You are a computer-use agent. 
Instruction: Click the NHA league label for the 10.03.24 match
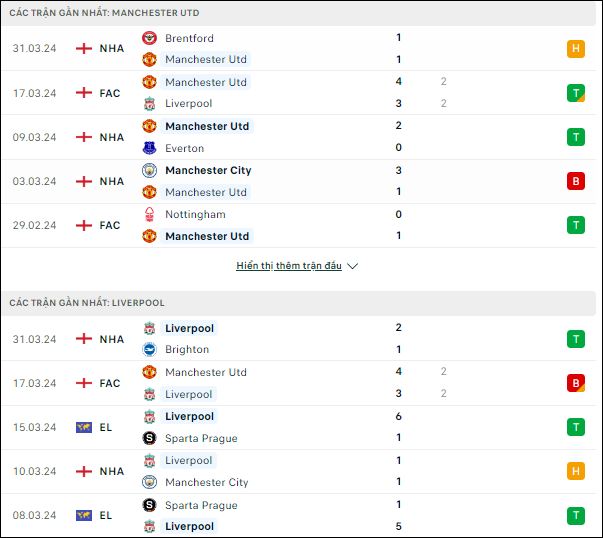click(x=112, y=471)
